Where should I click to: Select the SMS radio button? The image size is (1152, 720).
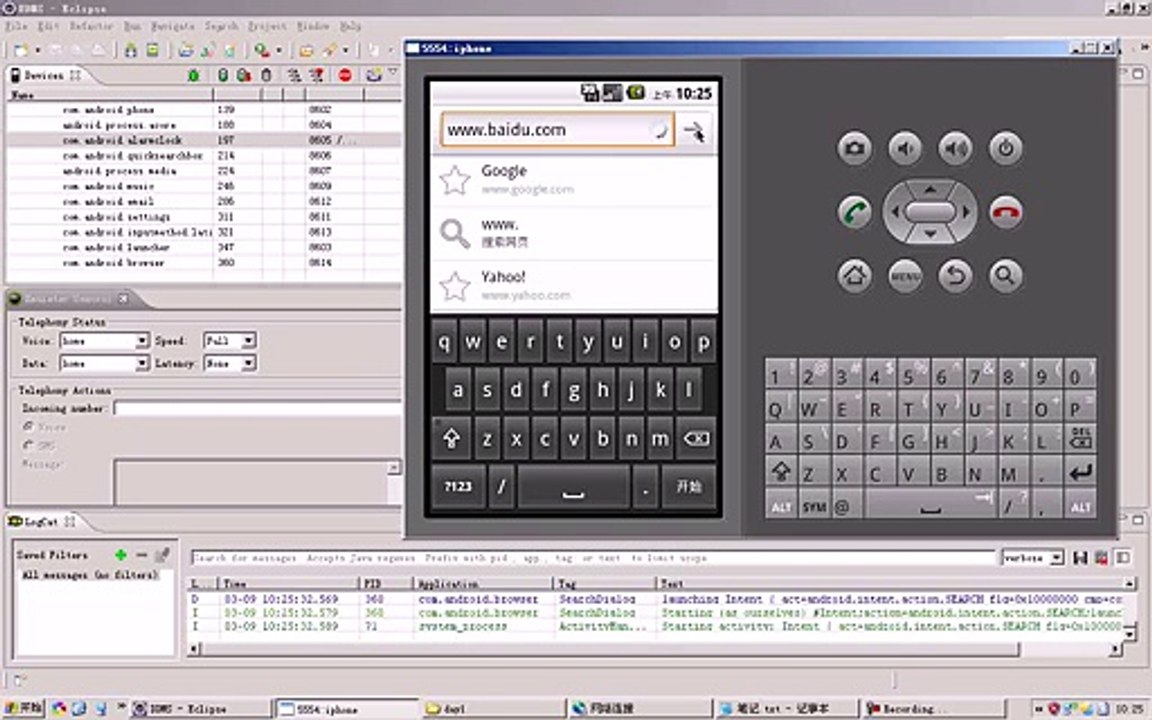pos(28,445)
